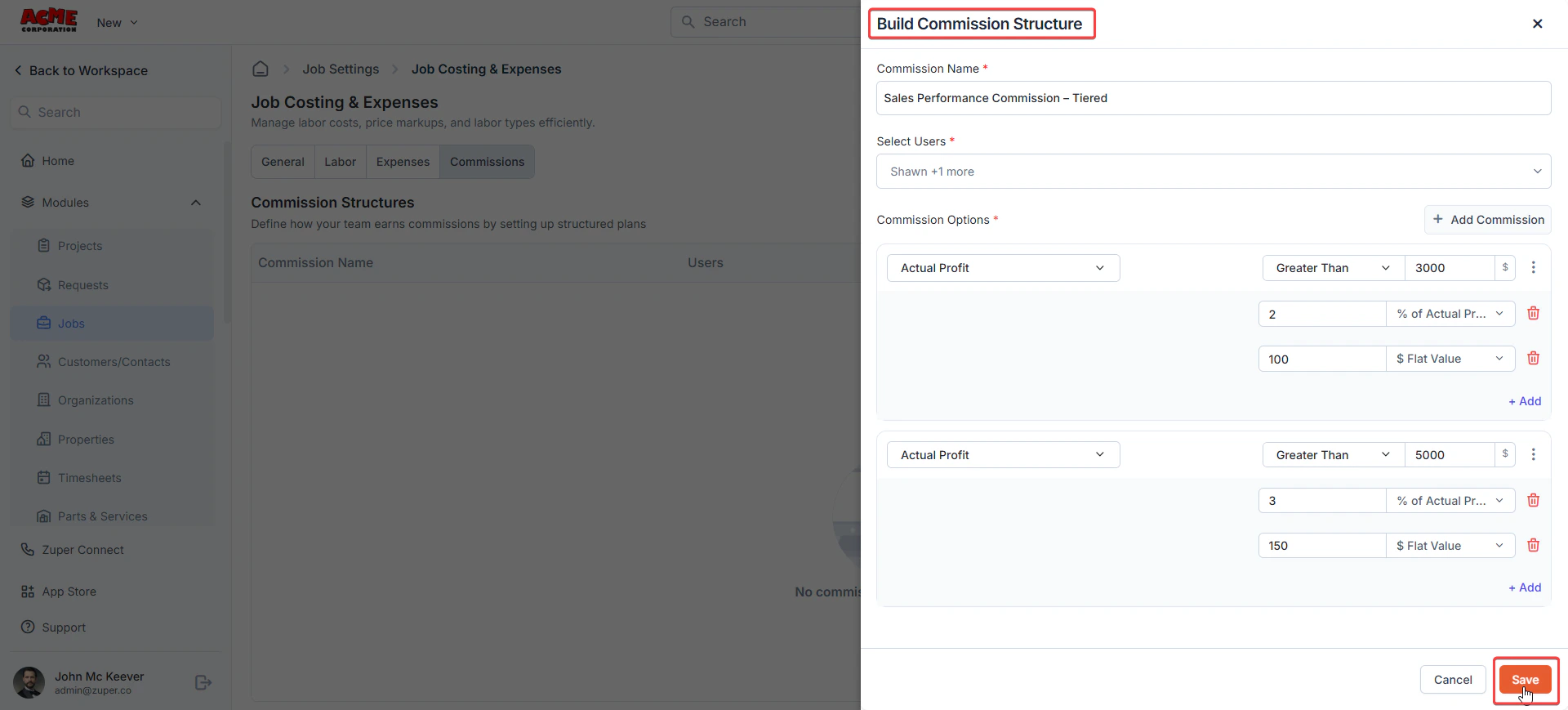This screenshot has height=710, width=1568.
Task: Delete the 3 percent commission row
Action: [1533, 501]
